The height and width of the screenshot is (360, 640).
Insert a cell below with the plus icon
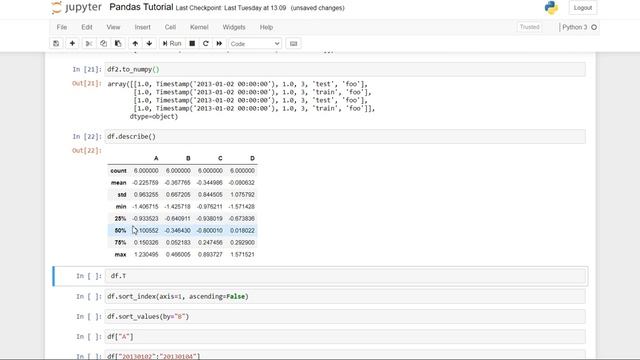coord(72,43)
